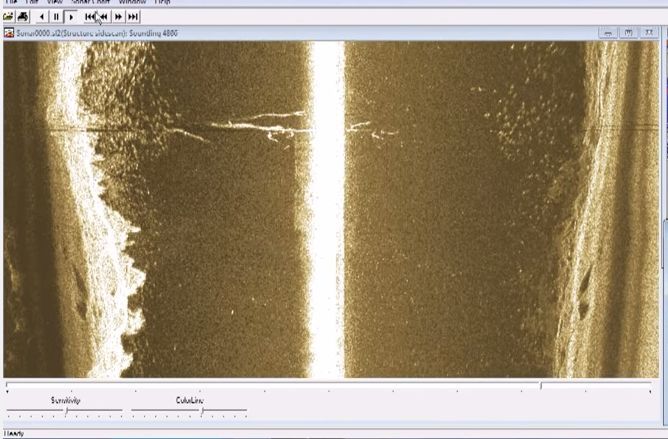Click the Sensitivity label
The width and height of the screenshot is (668, 439).
(x=66, y=400)
